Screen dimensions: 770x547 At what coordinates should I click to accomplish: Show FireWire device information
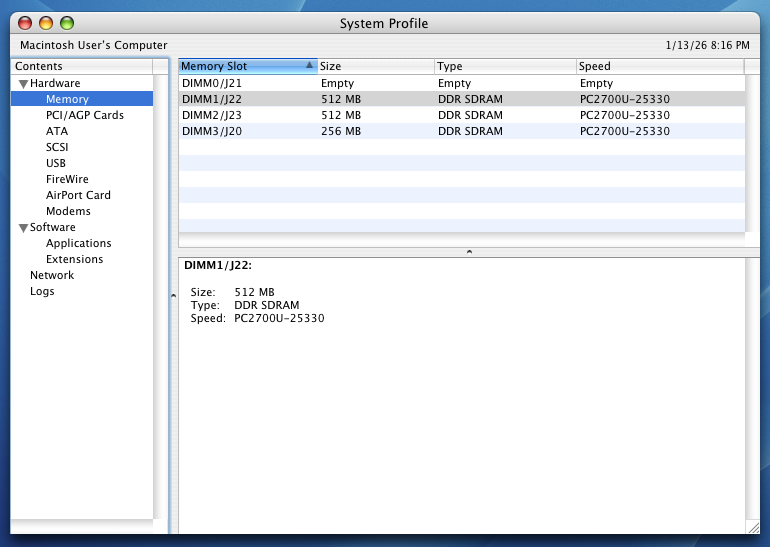(x=67, y=179)
